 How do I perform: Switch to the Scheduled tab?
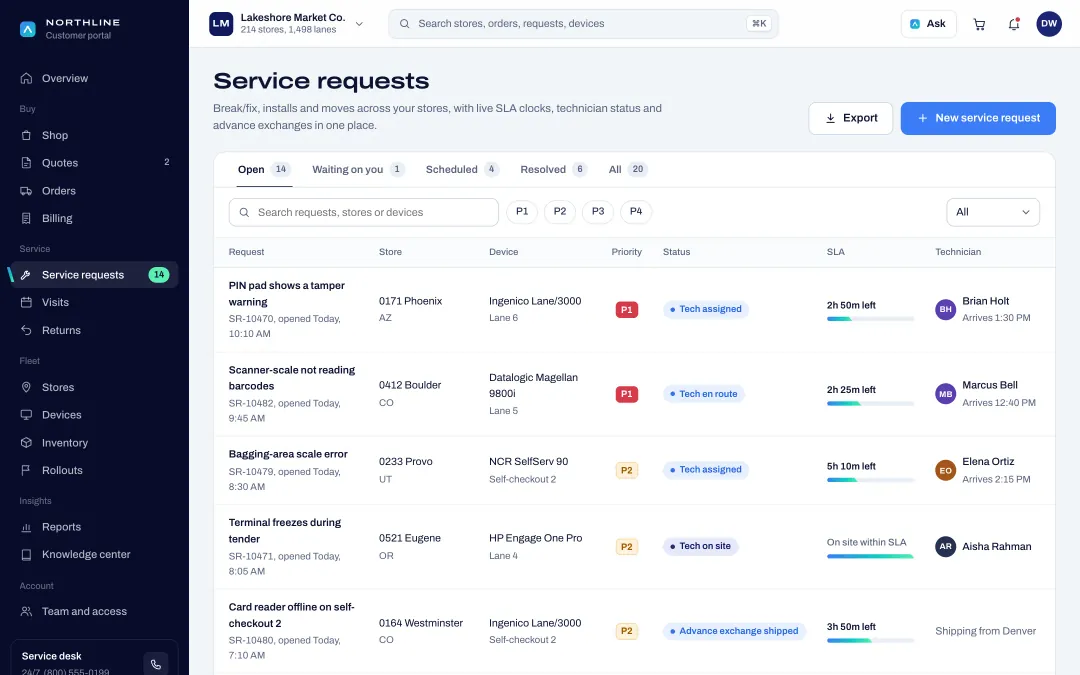pyautogui.click(x=461, y=169)
